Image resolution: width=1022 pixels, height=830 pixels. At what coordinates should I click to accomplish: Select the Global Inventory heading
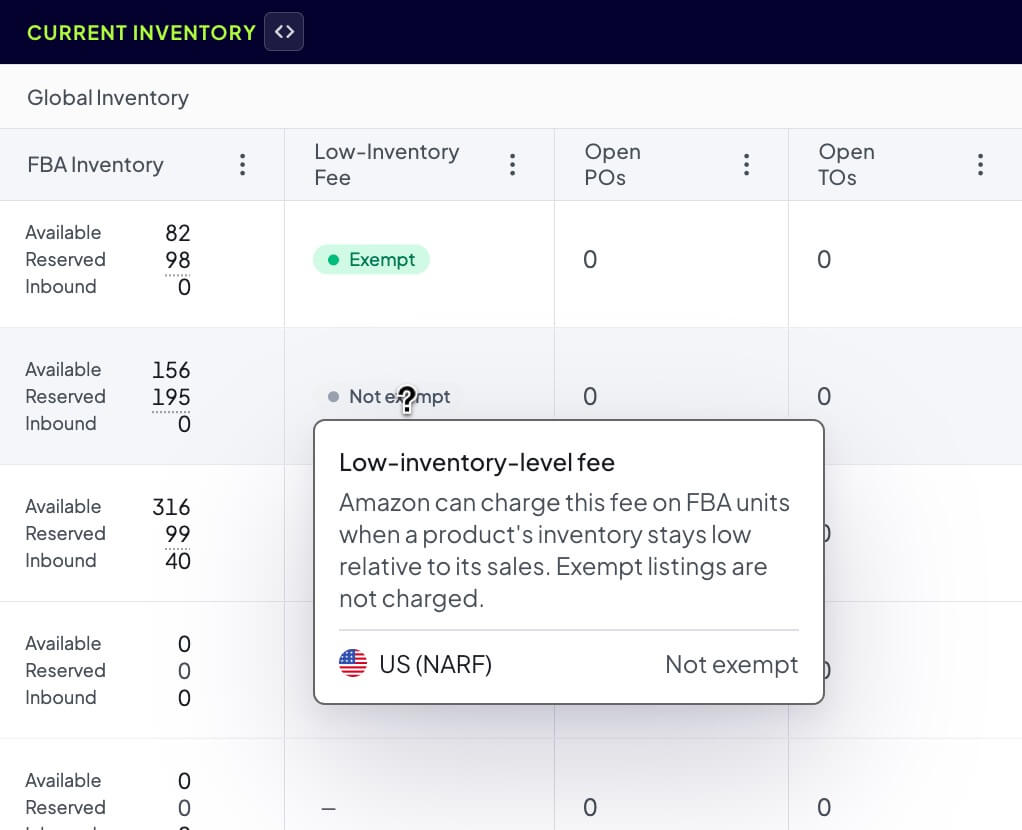pyautogui.click(x=108, y=98)
